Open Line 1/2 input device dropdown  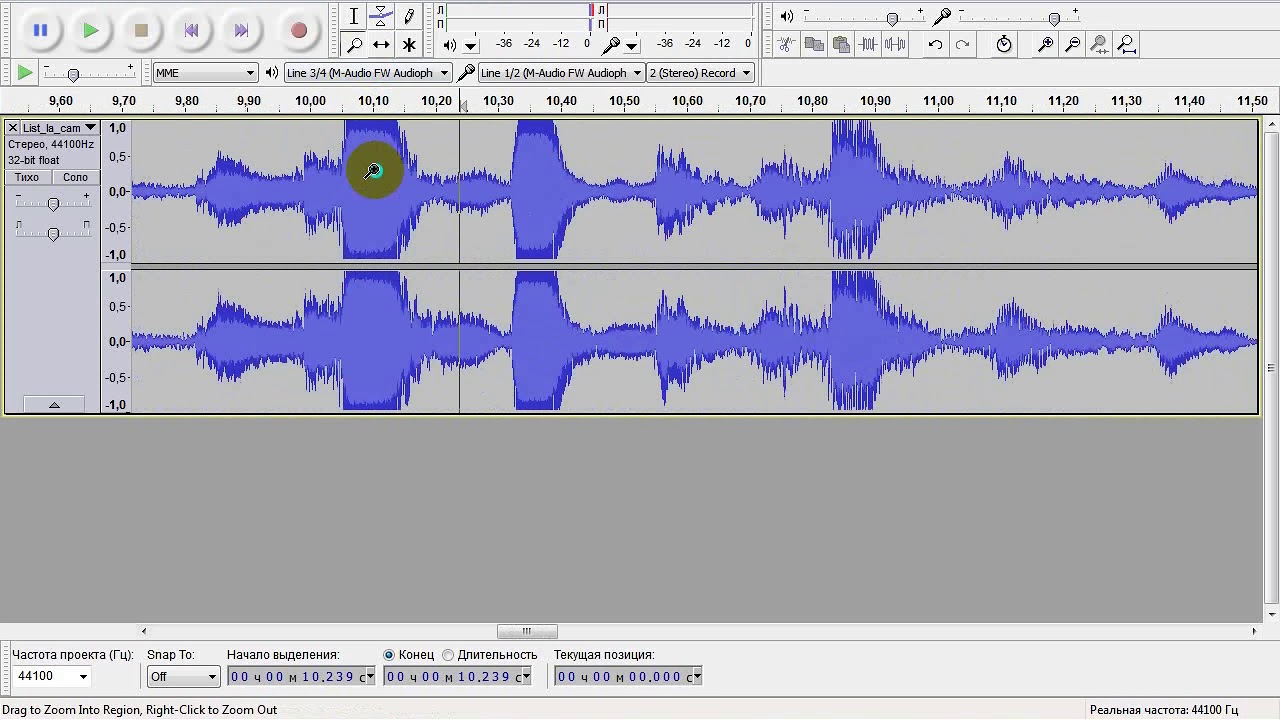[x=561, y=73]
